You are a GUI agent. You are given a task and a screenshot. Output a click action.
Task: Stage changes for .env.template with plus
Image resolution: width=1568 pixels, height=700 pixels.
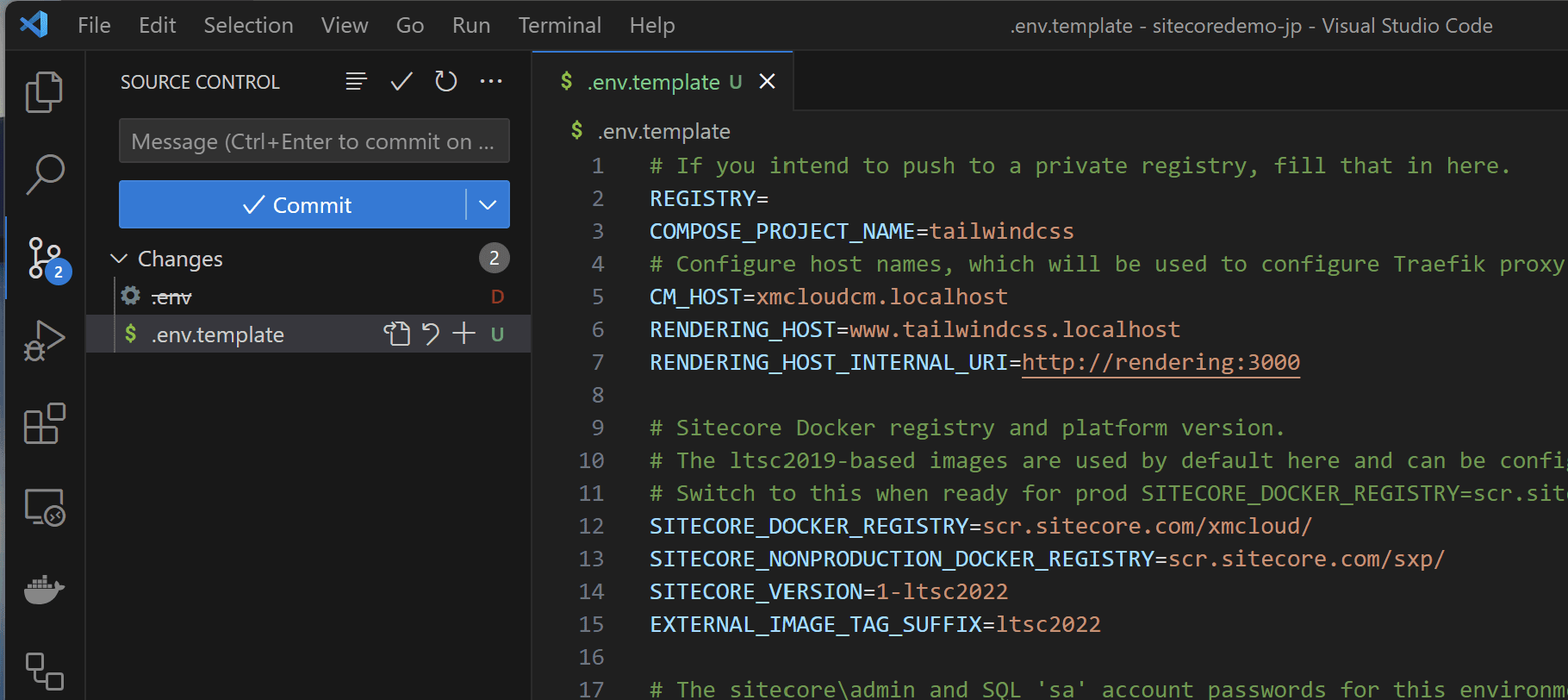(x=464, y=334)
